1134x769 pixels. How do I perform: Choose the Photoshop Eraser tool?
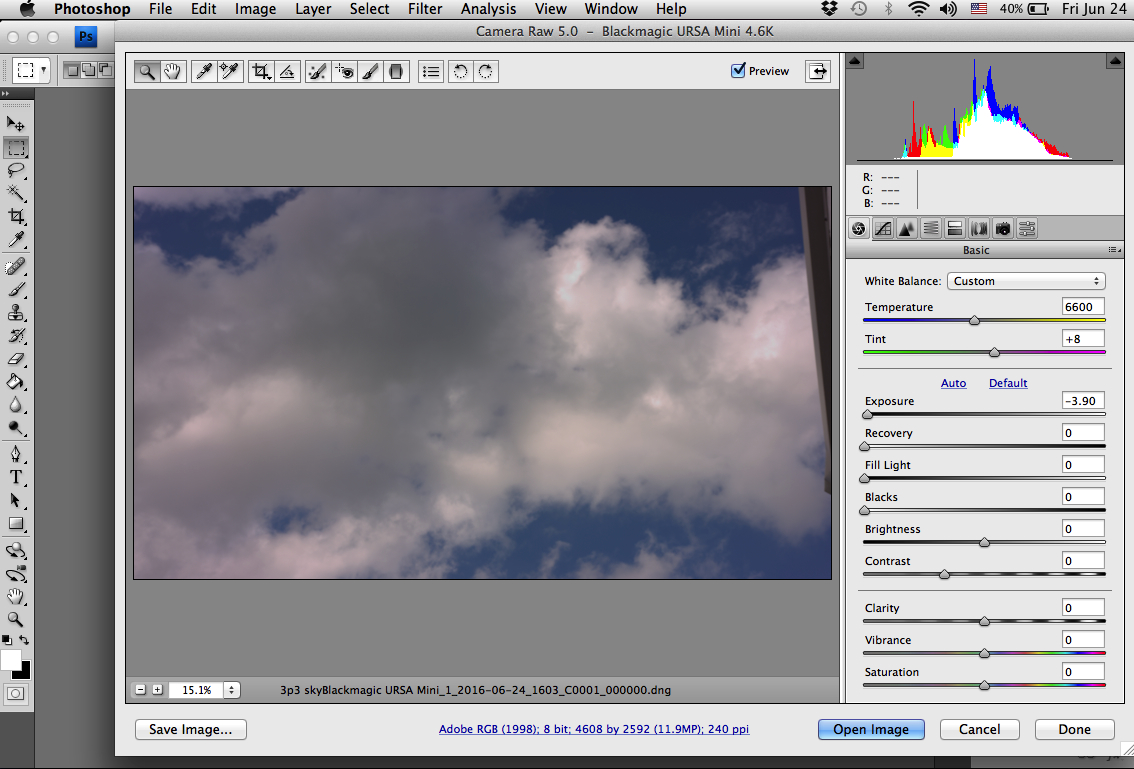(x=16, y=359)
